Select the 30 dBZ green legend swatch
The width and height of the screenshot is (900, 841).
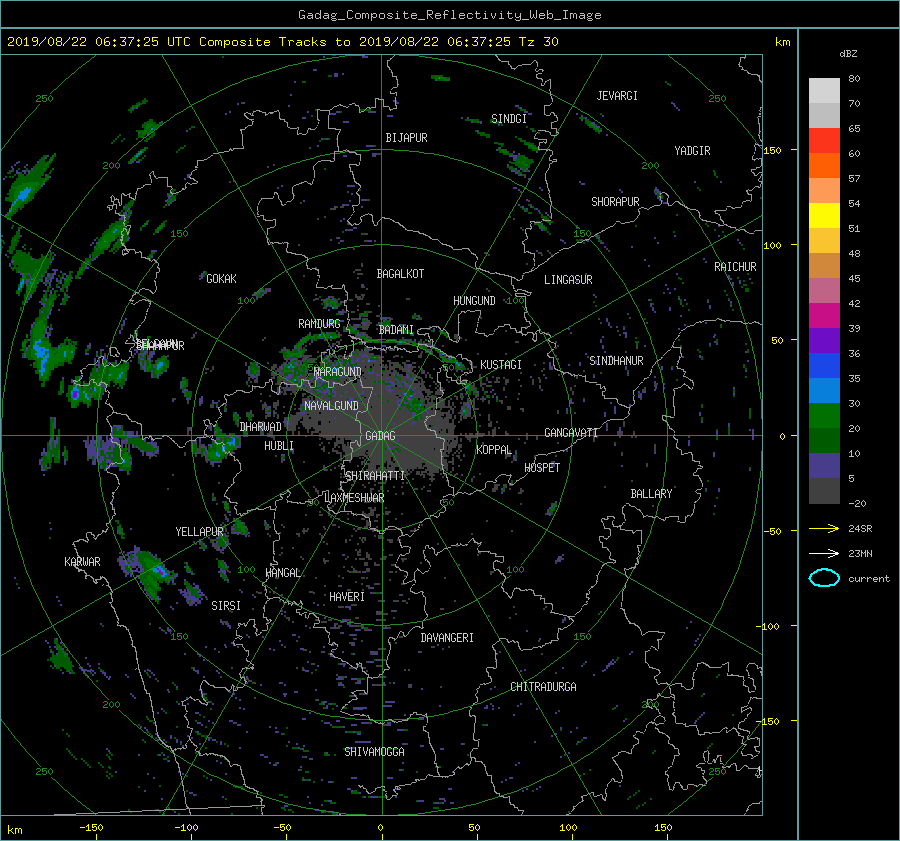824,415
